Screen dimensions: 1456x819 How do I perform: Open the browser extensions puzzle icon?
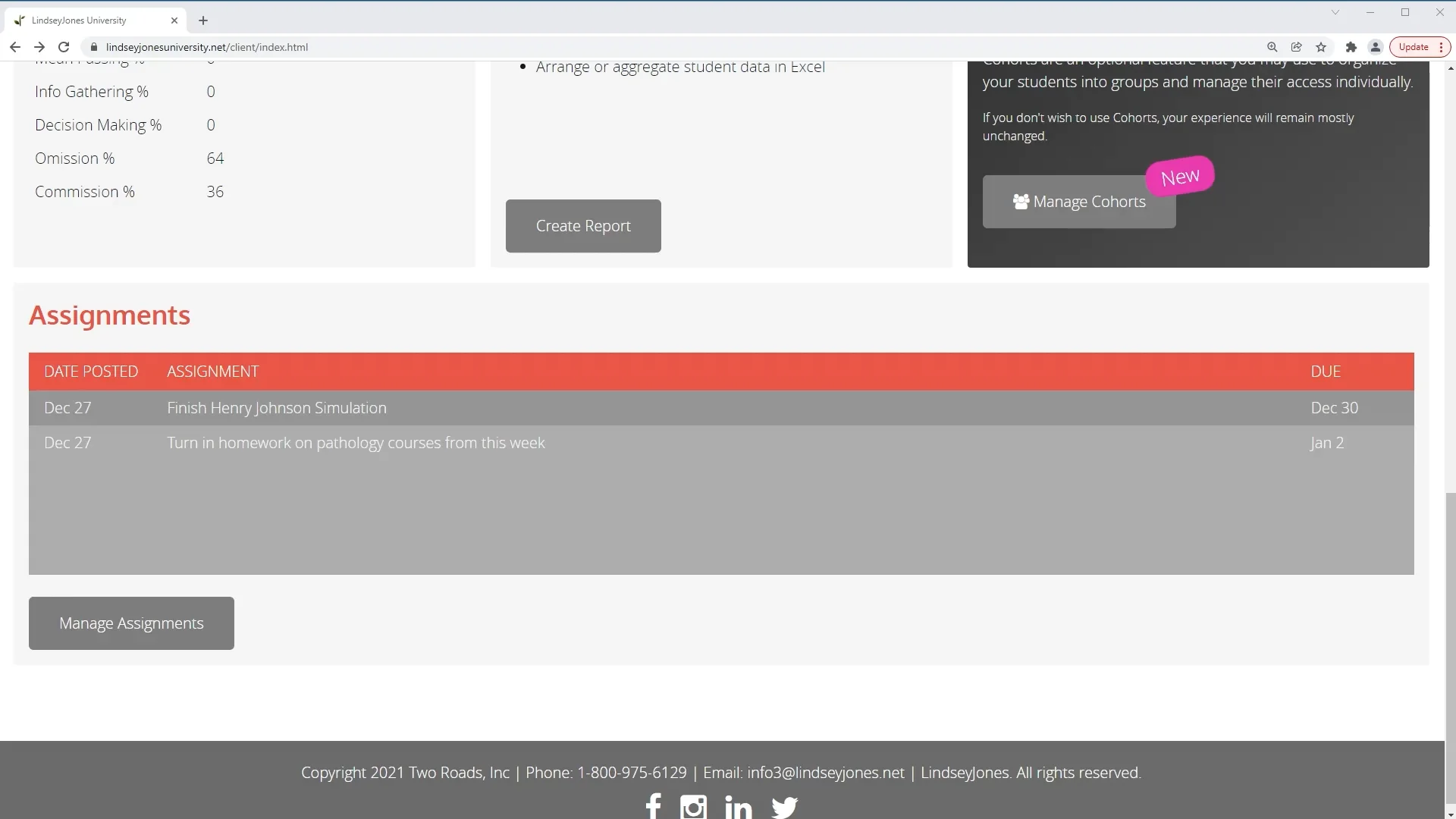(x=1351, y=47)
